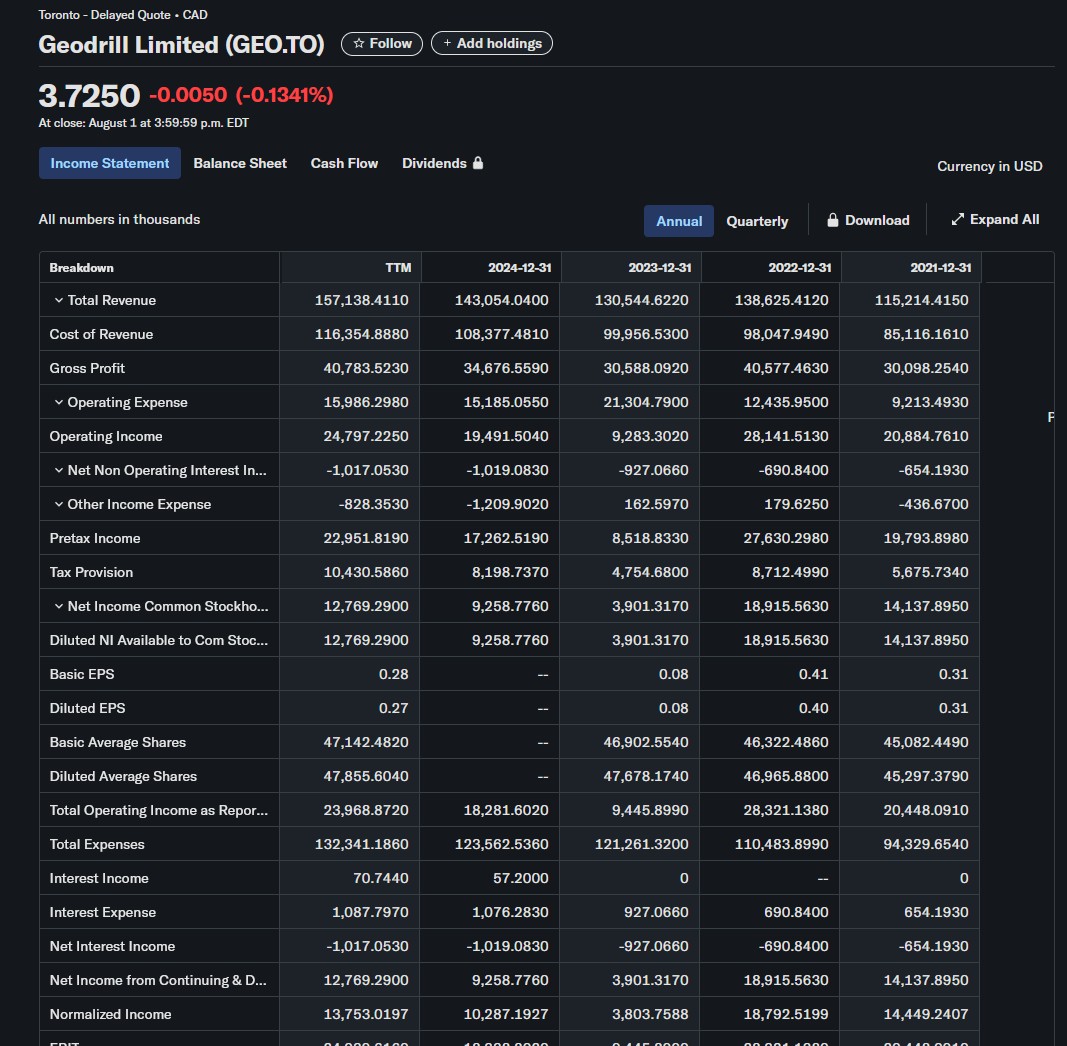
Task: Click the Net Interest Income row label
Action: coord(112,947)
